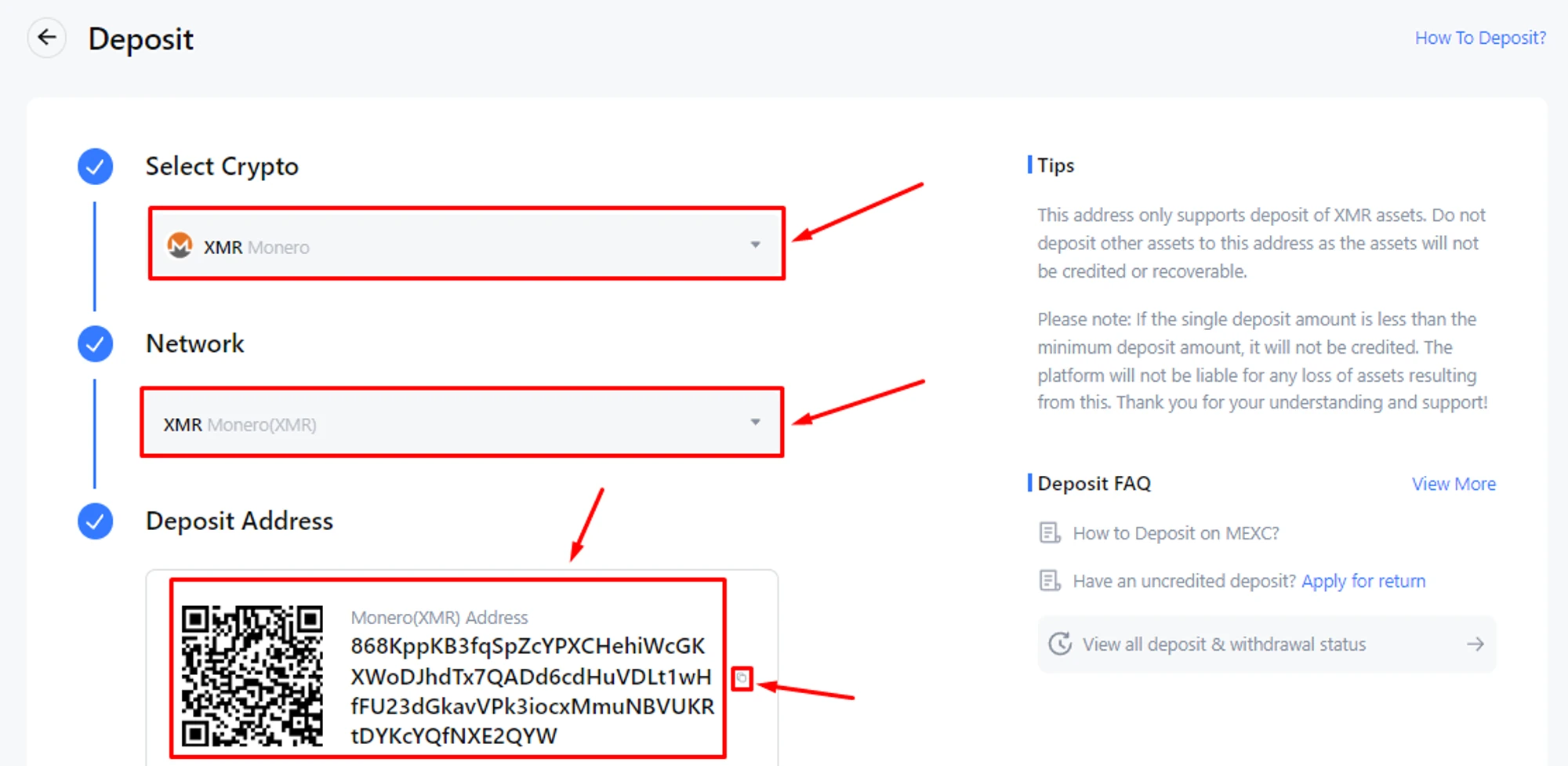This screenshot has width=1568, height=766.
Task: Expand the Monero(XMR) network dropdown
Action: point(463,422)
